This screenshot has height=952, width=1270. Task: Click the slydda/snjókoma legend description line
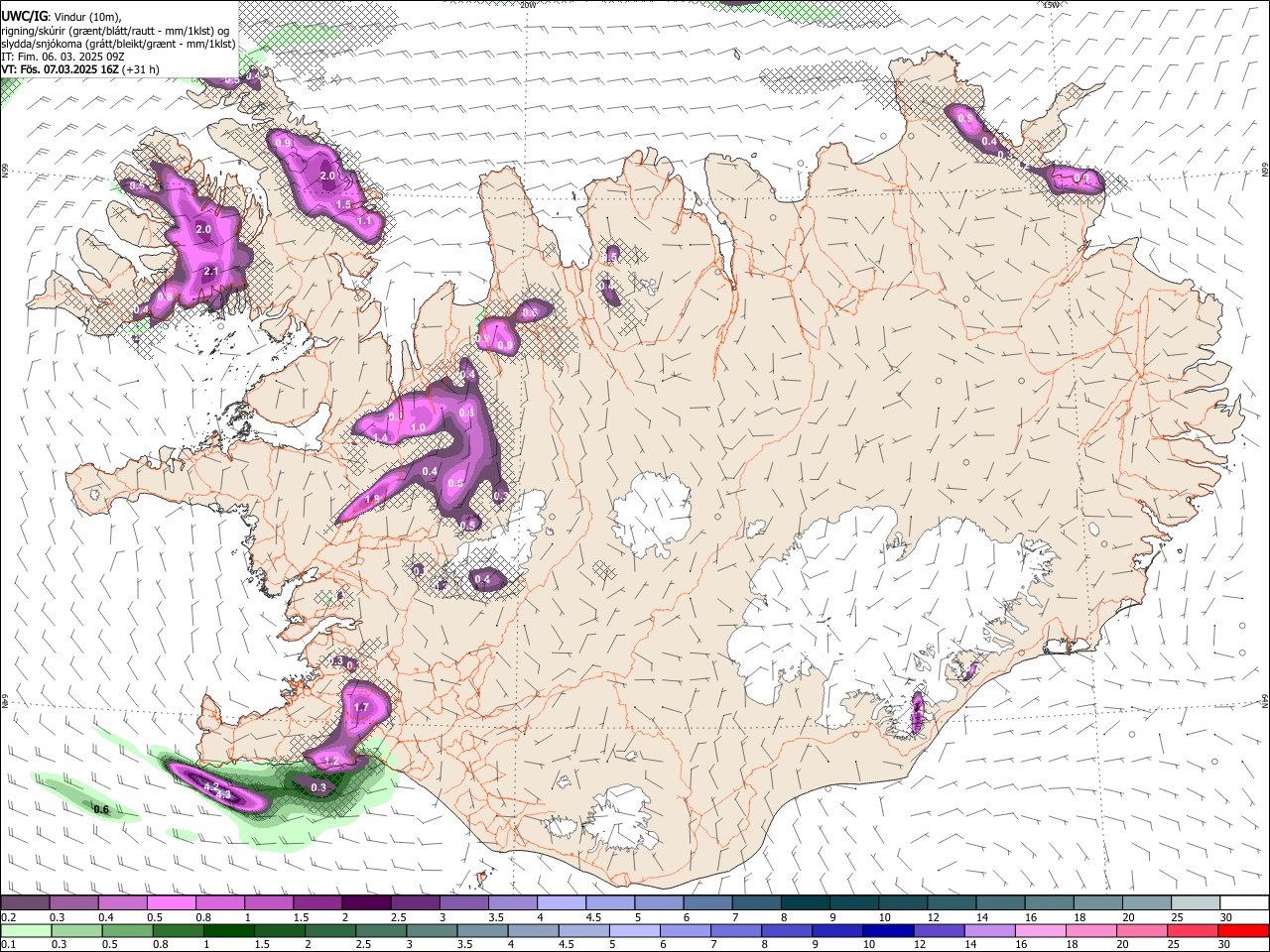pos(118,44)
